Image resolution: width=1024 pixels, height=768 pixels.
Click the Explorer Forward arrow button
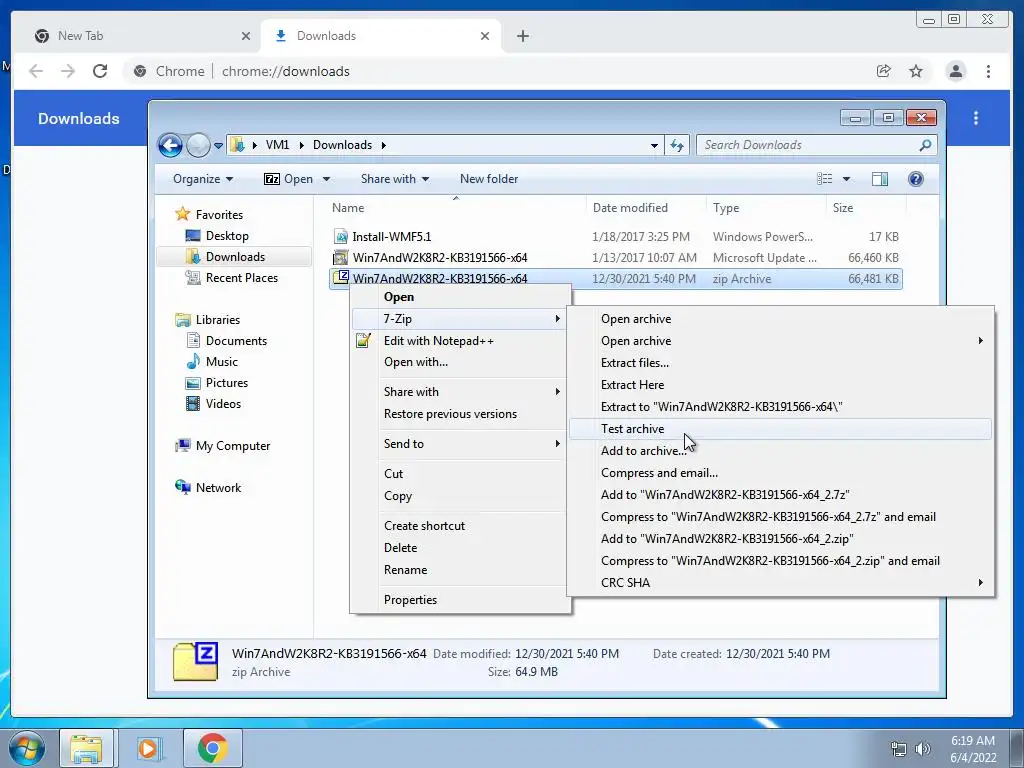pos(198,145)
